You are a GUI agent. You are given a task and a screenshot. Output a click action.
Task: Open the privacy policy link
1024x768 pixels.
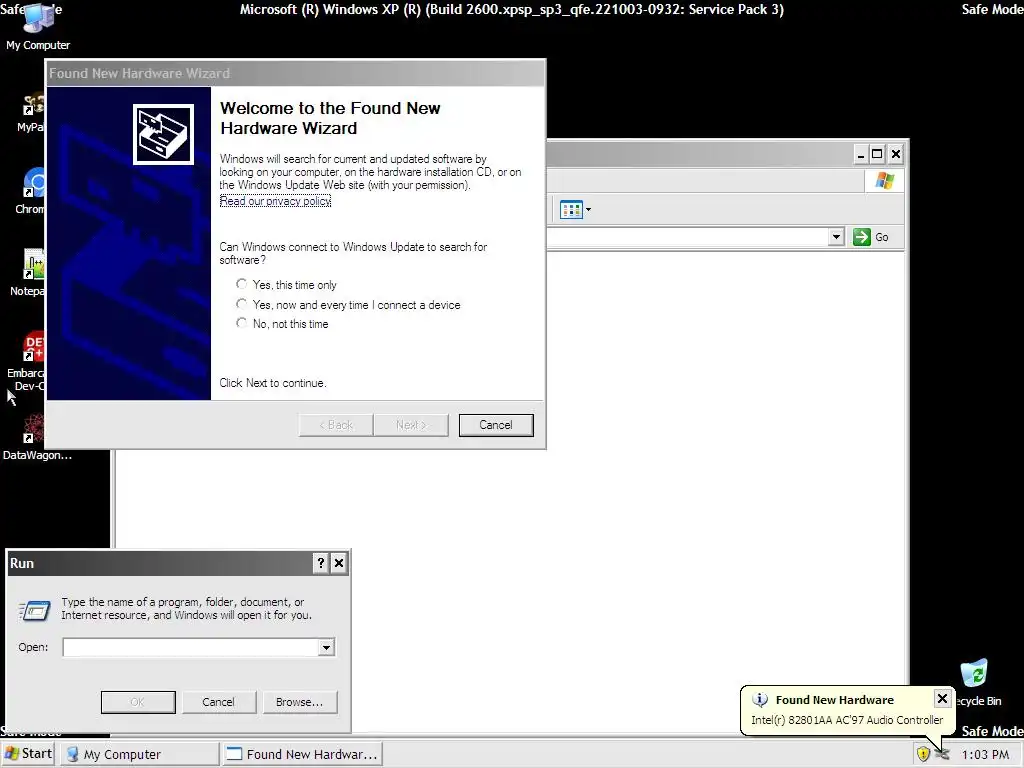[x=276, y=201]
